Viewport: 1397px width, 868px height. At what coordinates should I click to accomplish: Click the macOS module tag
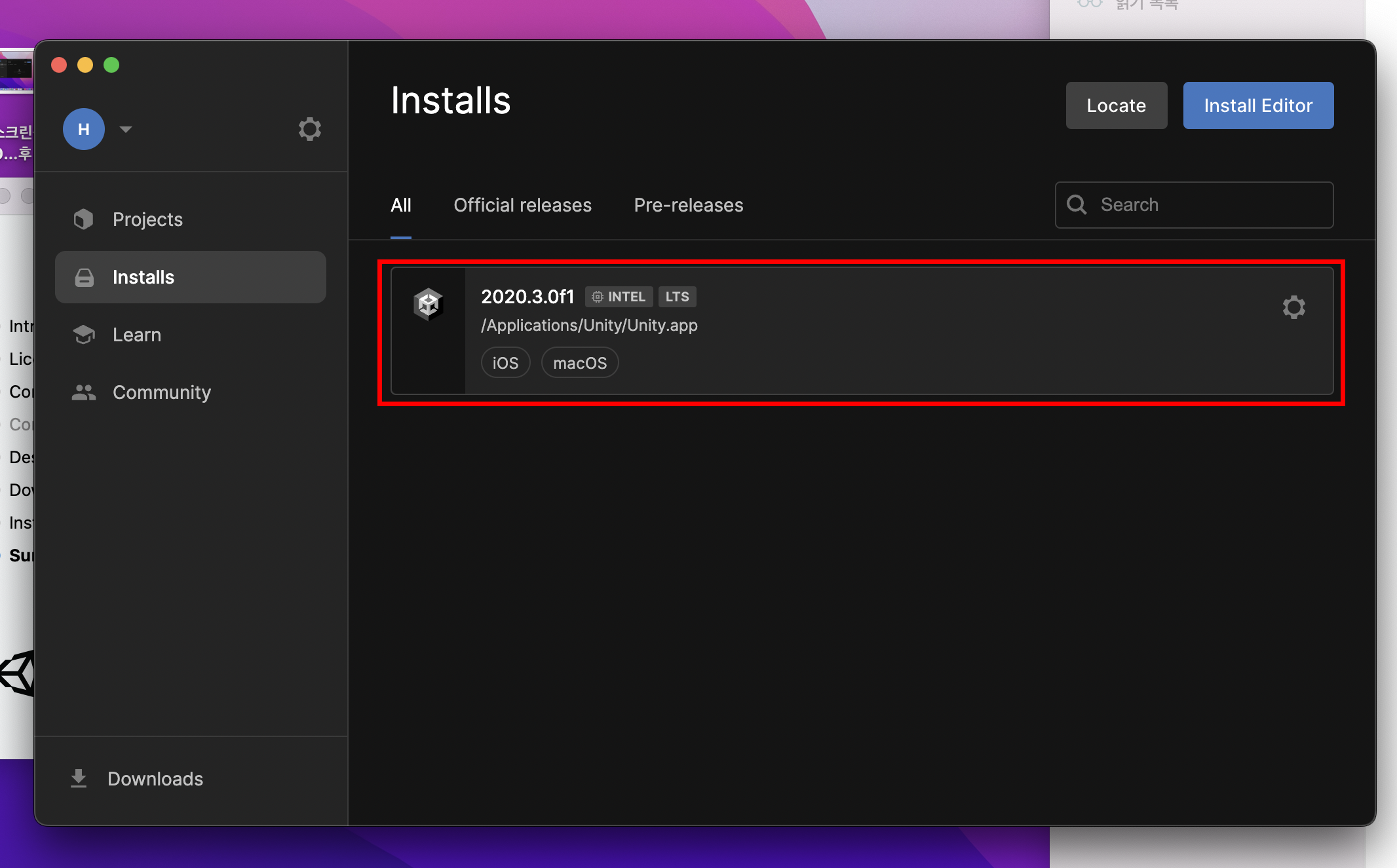point(580,363)
